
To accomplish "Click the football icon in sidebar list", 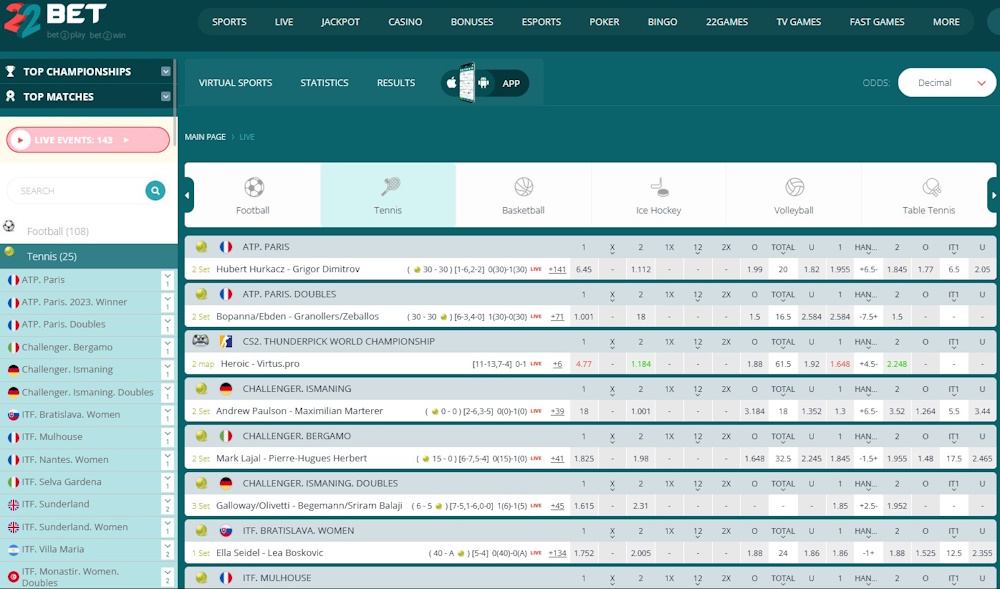I will coord(9,226).
